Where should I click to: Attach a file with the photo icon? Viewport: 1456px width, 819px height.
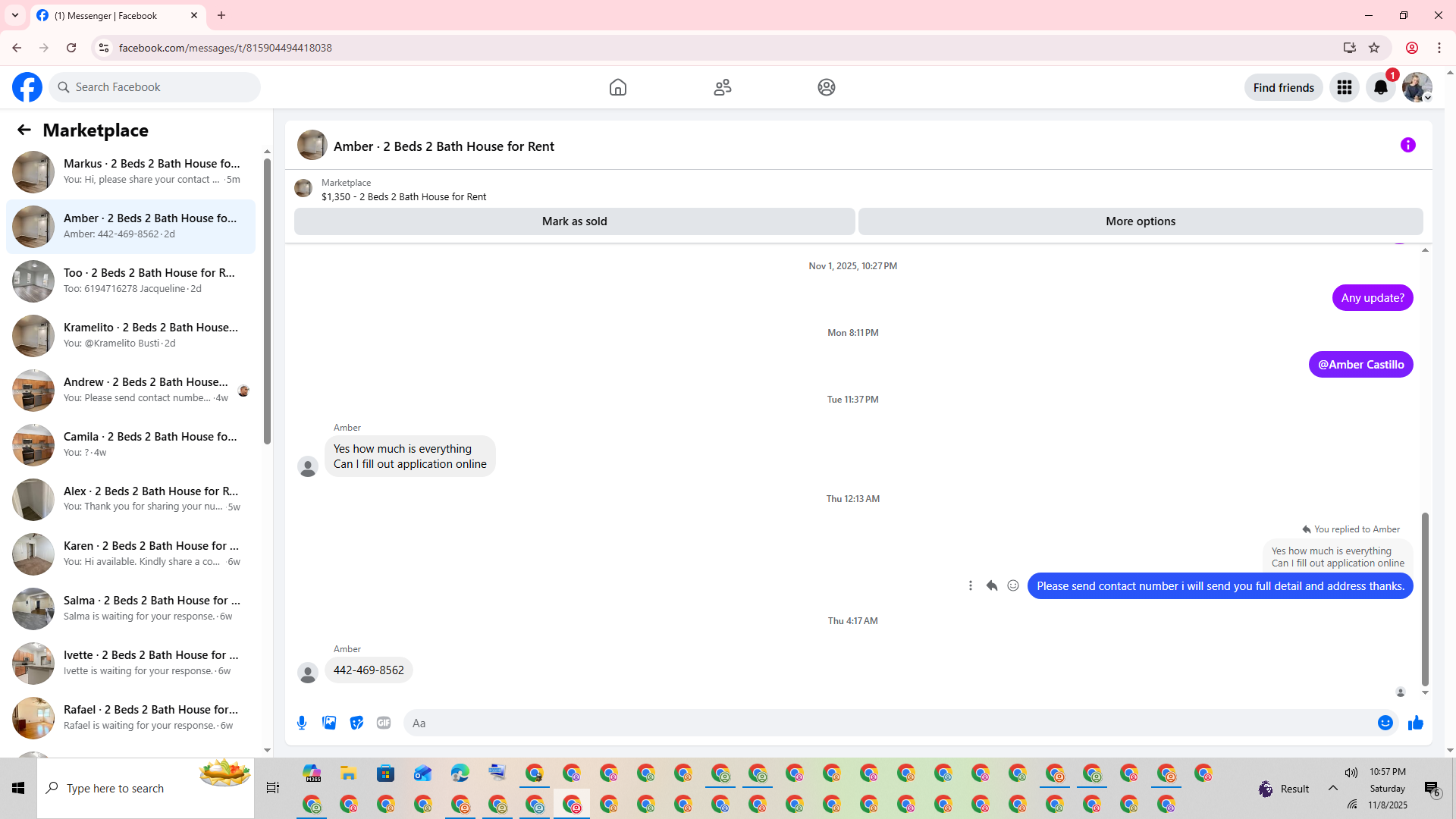coord(329,723)
